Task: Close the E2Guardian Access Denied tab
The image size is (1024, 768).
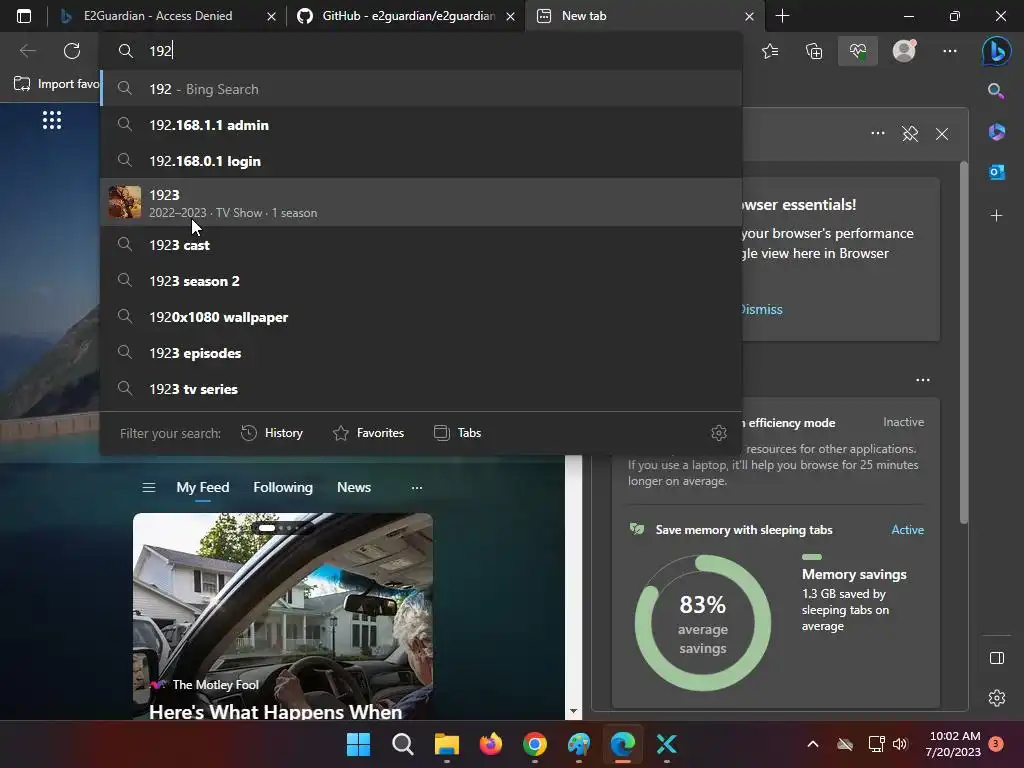Action: pyautogui.click(x=271, y=16)
